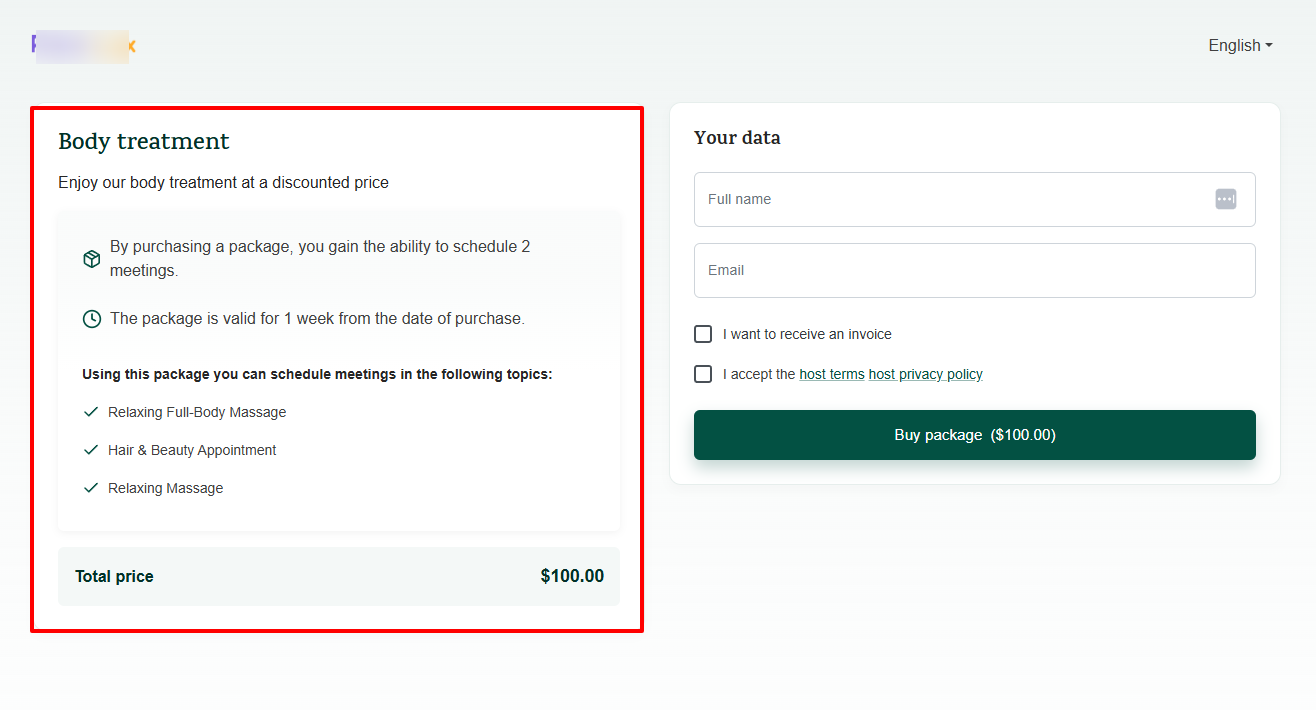Image resolution: width=1316 pixels, height=710 pixels.
Task: Click the clock icon beside validity text
Action: (91, 318)
